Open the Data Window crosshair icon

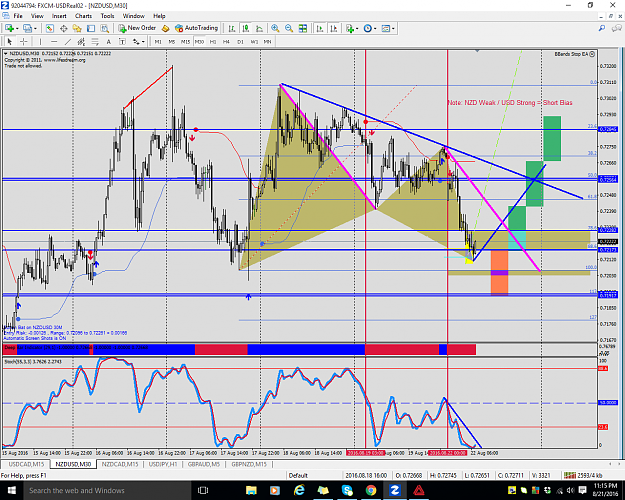pos(63,28)
